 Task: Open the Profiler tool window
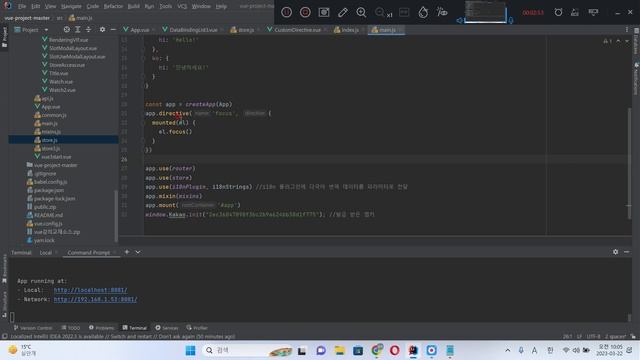[197, 328]
